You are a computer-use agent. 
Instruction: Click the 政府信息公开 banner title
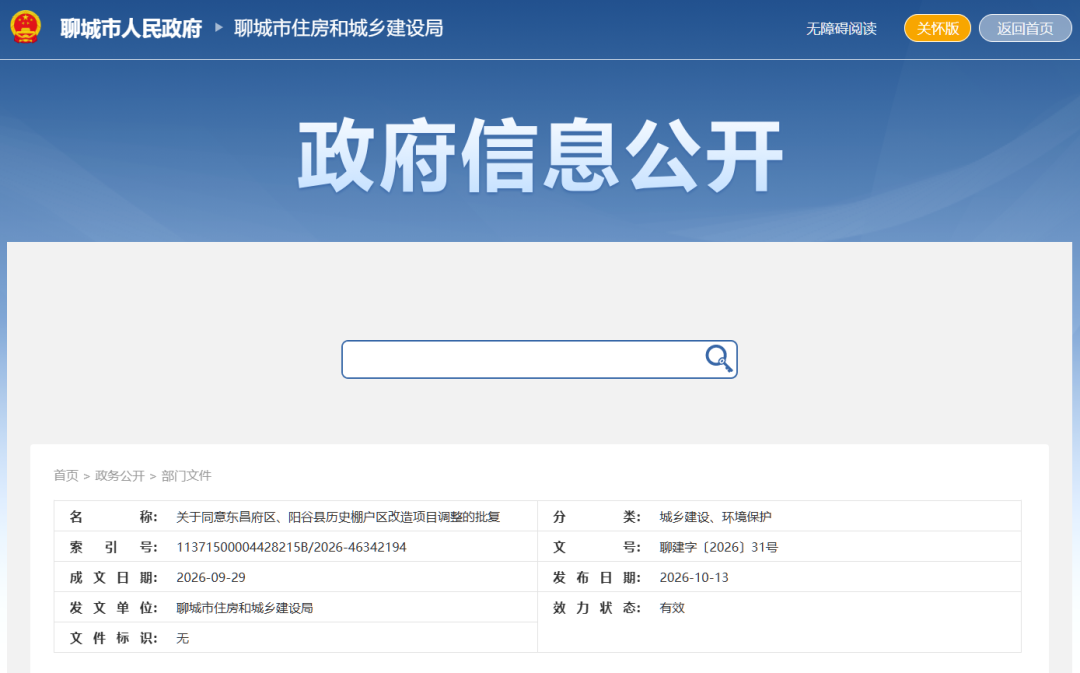540,156
